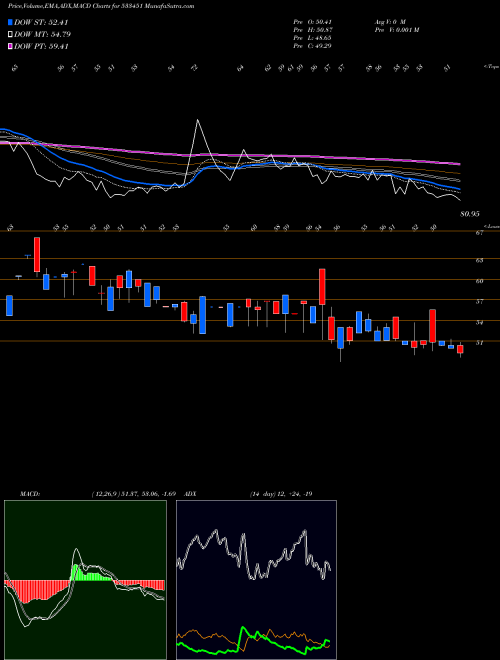Click the '<Lows' label at right edge
Viewport: 500px width, 660px height.
[491, 227]
